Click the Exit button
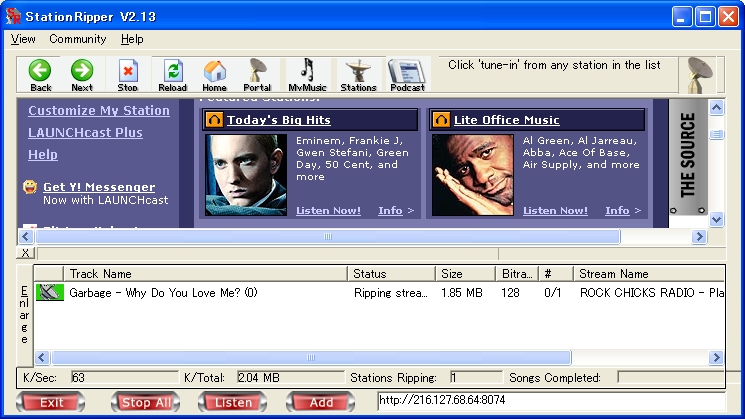This screenshot has width=745, height=419. (50, 403)
